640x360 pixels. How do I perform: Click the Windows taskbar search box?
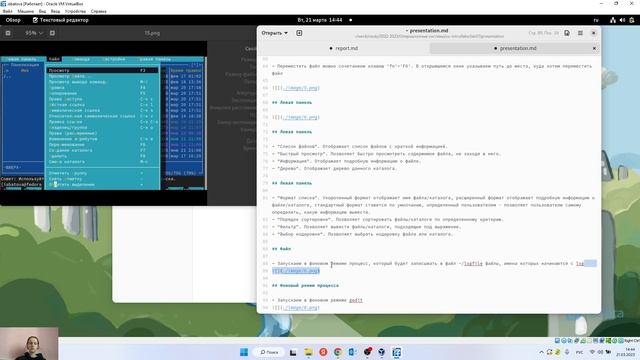tap(269, 352)
